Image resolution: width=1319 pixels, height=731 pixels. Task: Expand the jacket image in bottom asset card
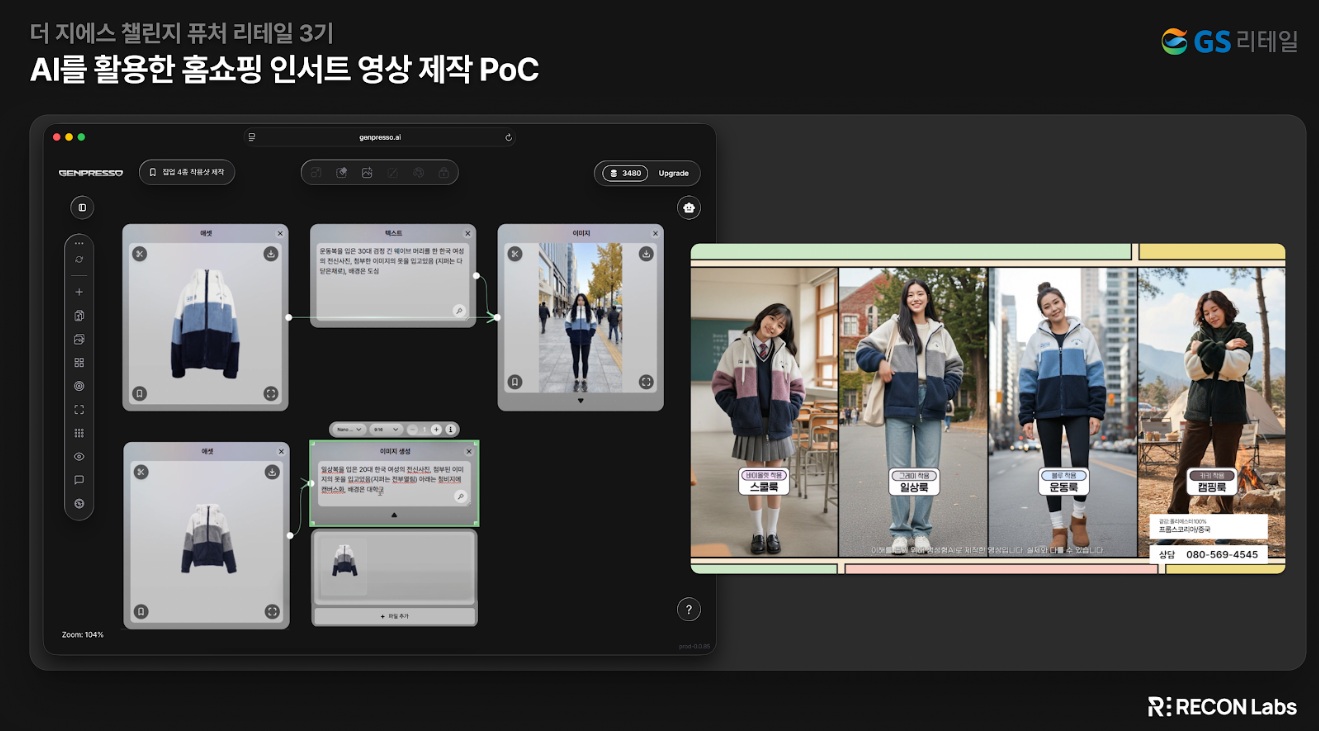pos(271,611)
